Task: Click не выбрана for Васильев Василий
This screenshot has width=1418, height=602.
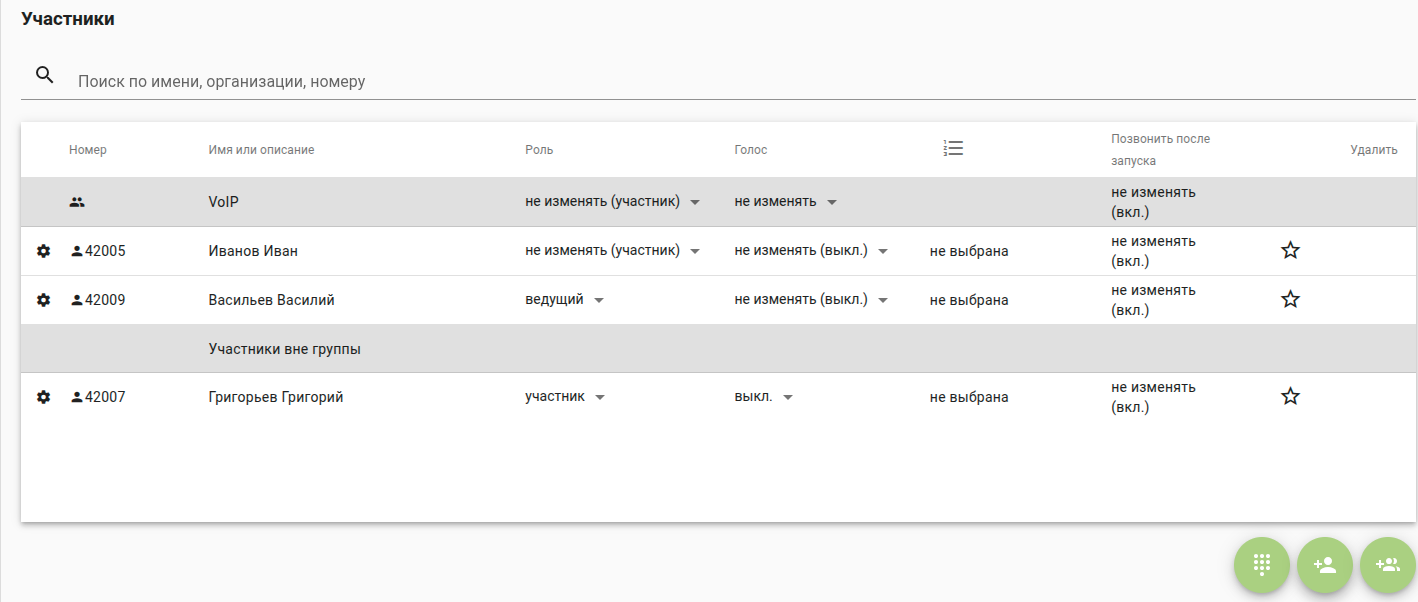Action: point(968,300)
